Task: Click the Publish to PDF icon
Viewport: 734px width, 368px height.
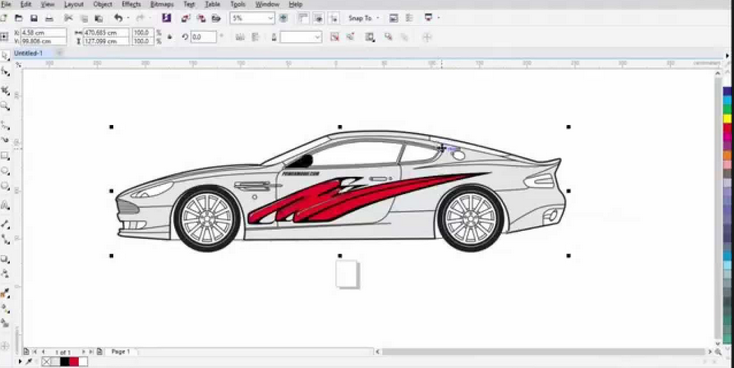Action: (x=216, y=18)
